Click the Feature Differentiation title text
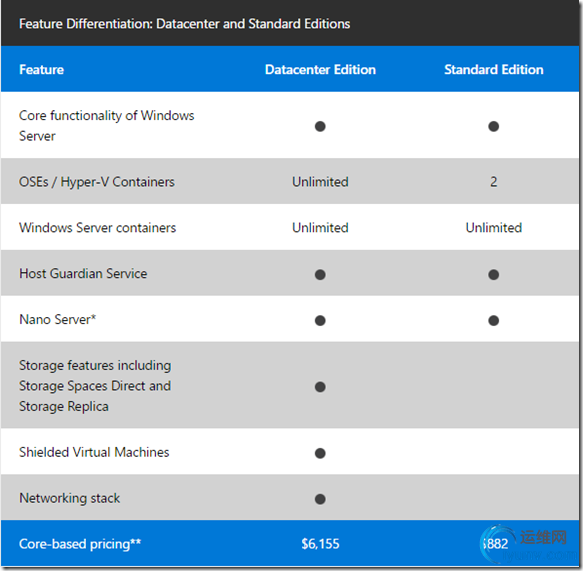The image size is (583, 571). click(184, 24)
